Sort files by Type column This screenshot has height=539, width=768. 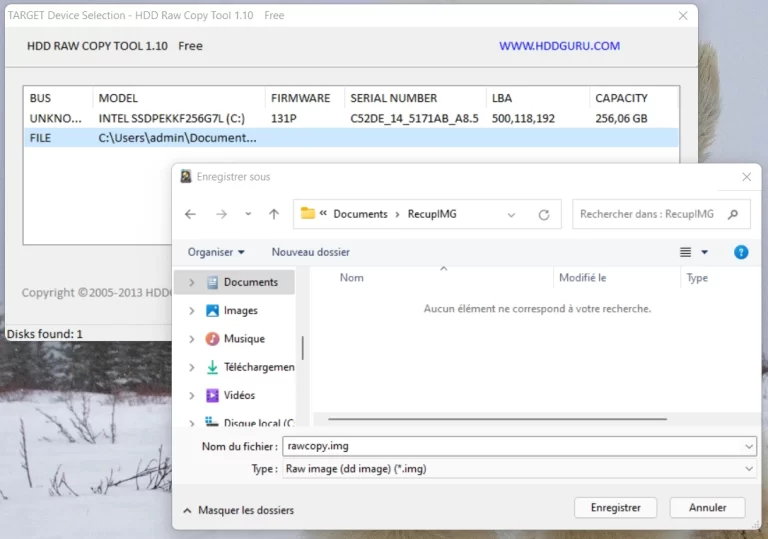(697, 278)
